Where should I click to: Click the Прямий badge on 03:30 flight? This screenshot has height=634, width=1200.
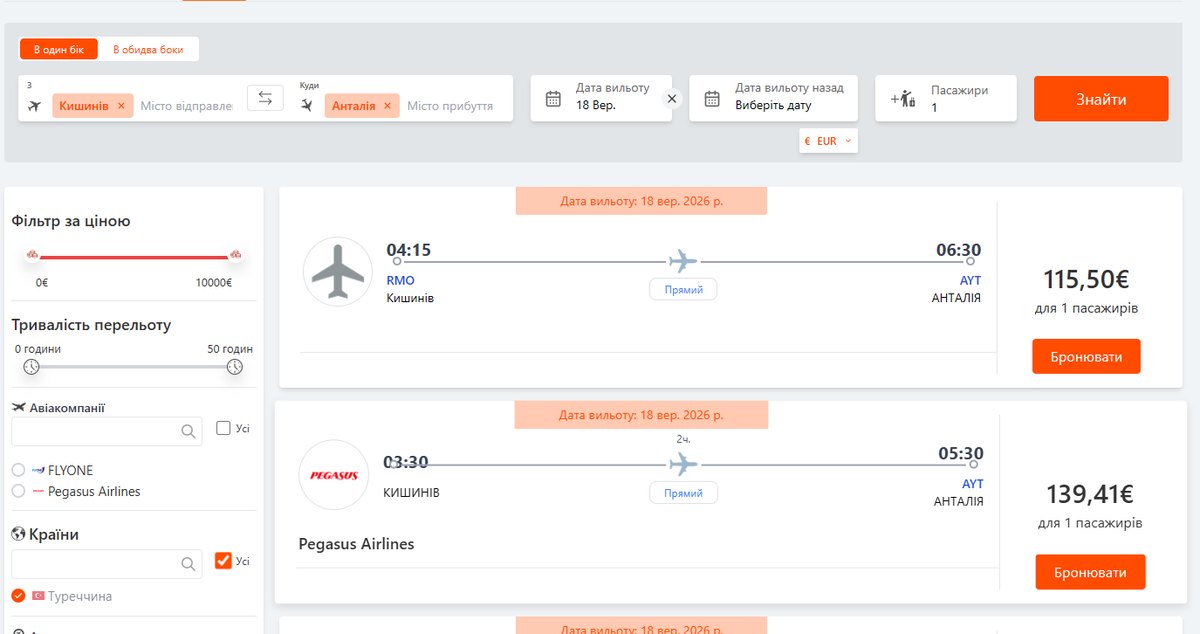pyautogui.click(x=683, y=493)
